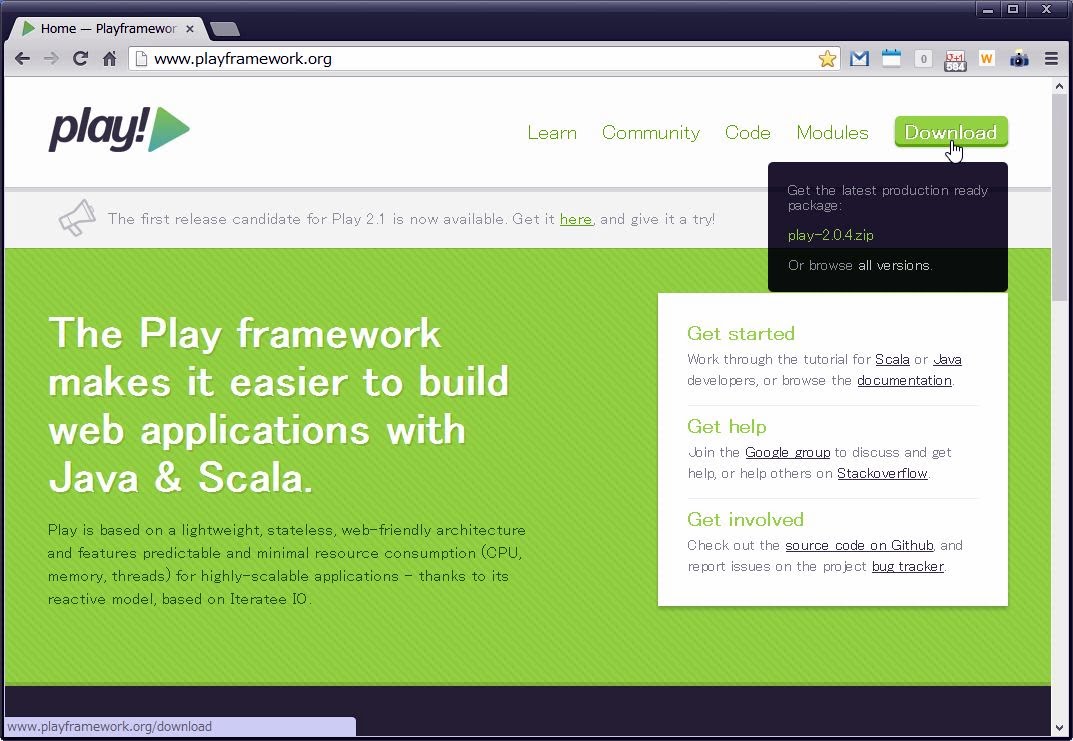Open the calendar extension icon
1073x741 pixels.
pyautogui.click(x=891, y=59)
